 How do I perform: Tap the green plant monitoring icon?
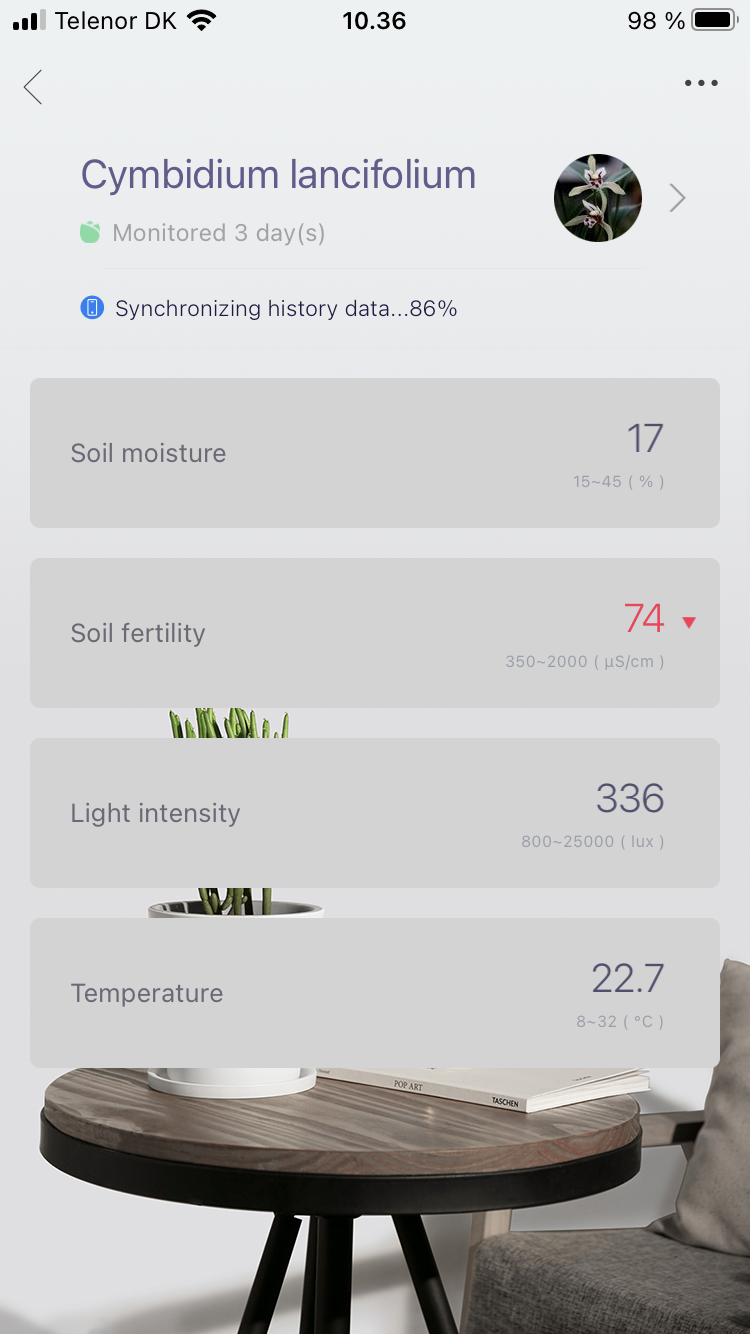coord(90,233)
